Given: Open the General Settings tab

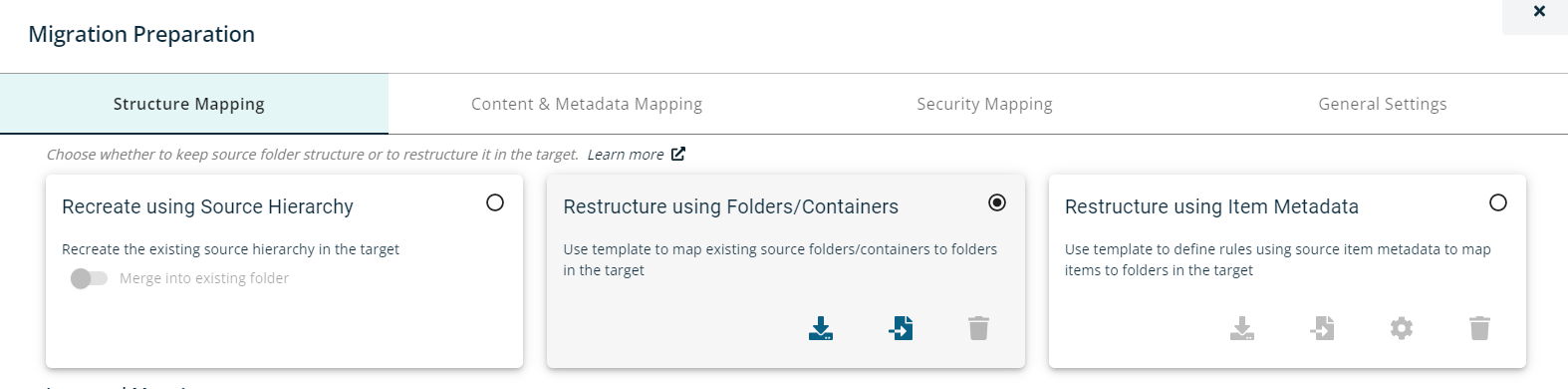Looking at the screenshot, I should pyautogui.click(x=1383, y=104).
